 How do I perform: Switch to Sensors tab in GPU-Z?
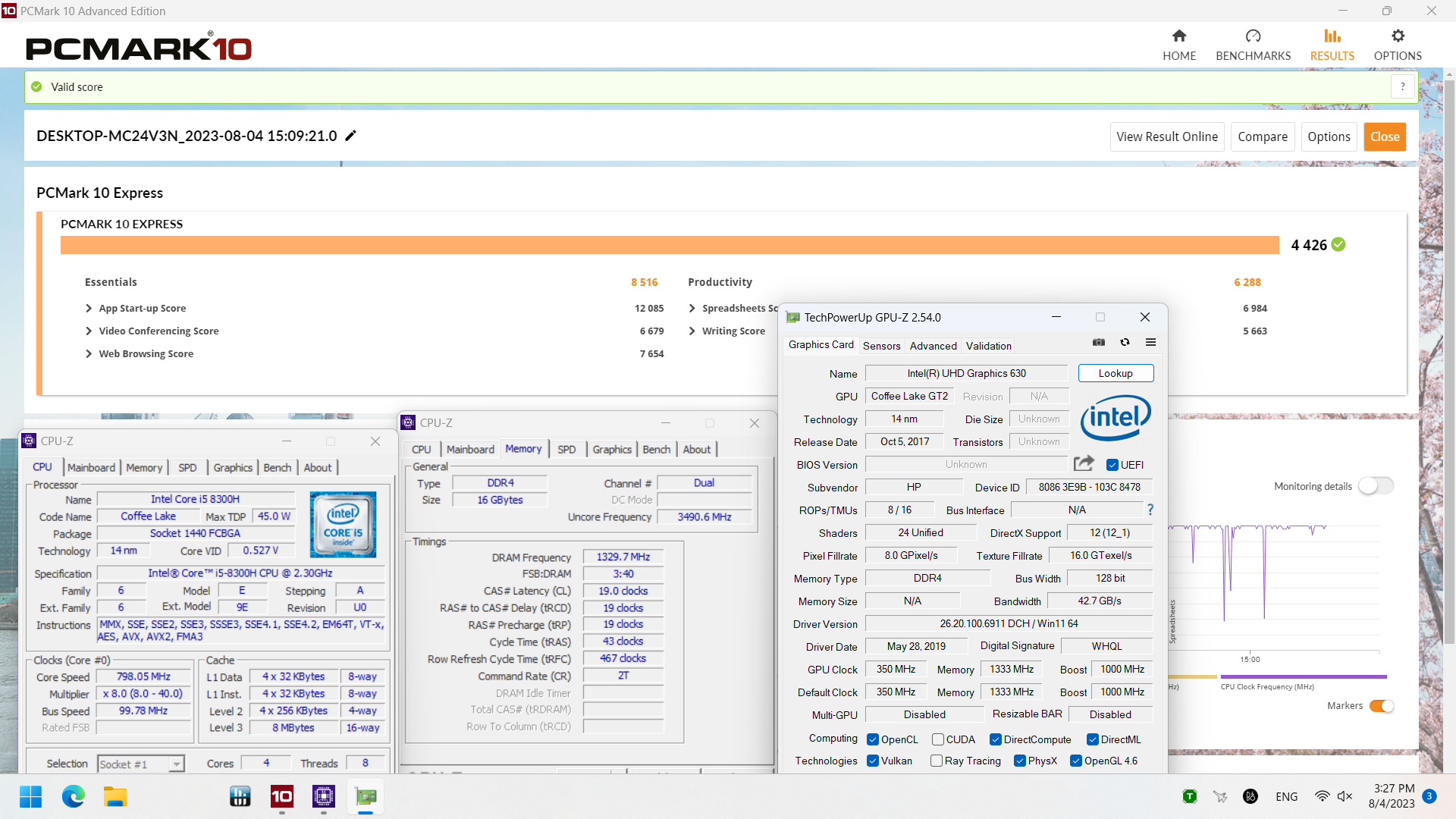(x=881, y=346)
